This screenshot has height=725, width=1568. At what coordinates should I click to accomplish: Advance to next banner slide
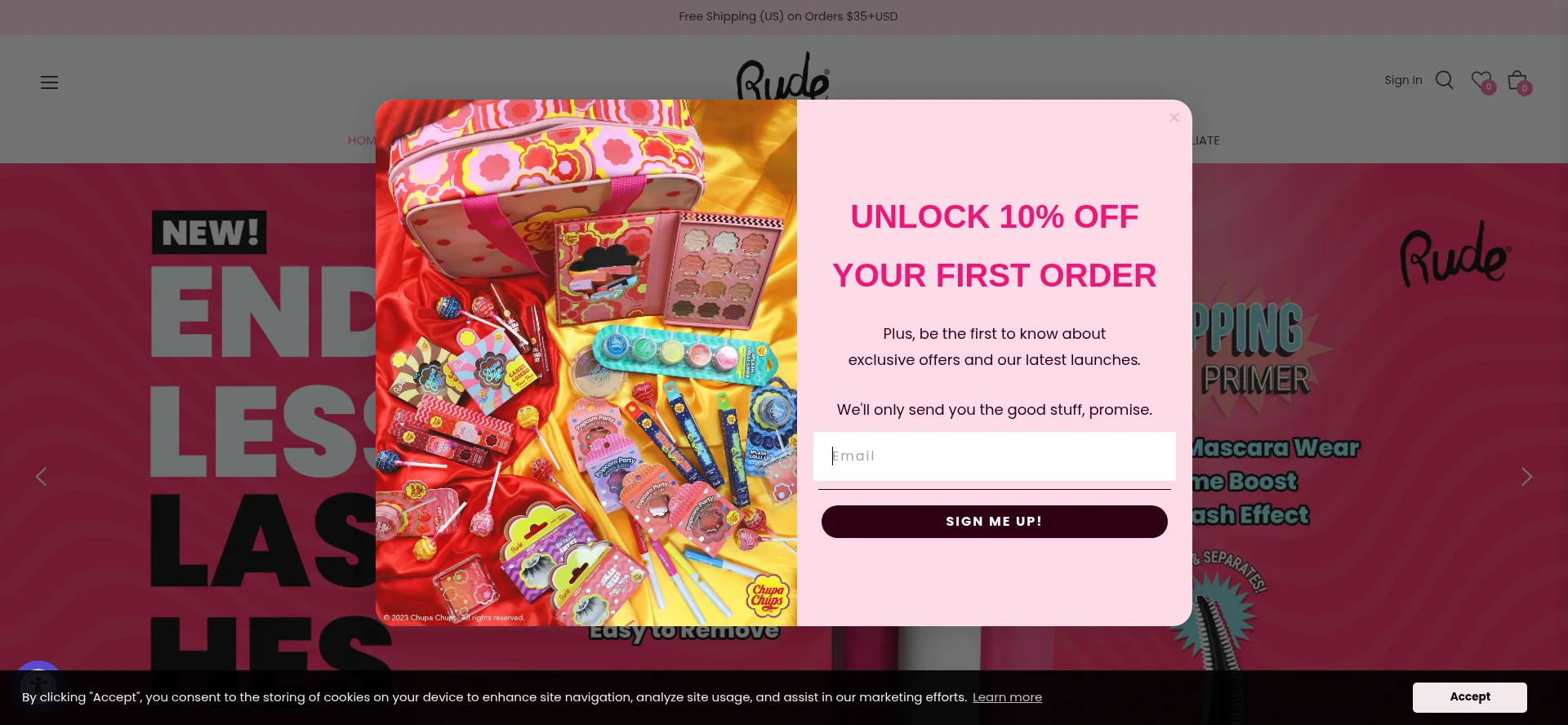click(1526, 477)
